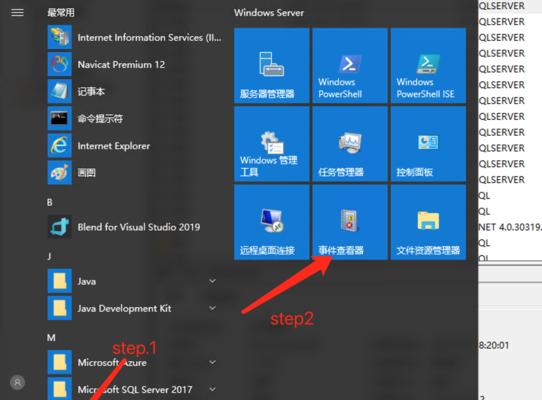The width and height of the screenshot is (542, 400).
Task: Open Internet Explorer
Action: (x=135, y=146)
